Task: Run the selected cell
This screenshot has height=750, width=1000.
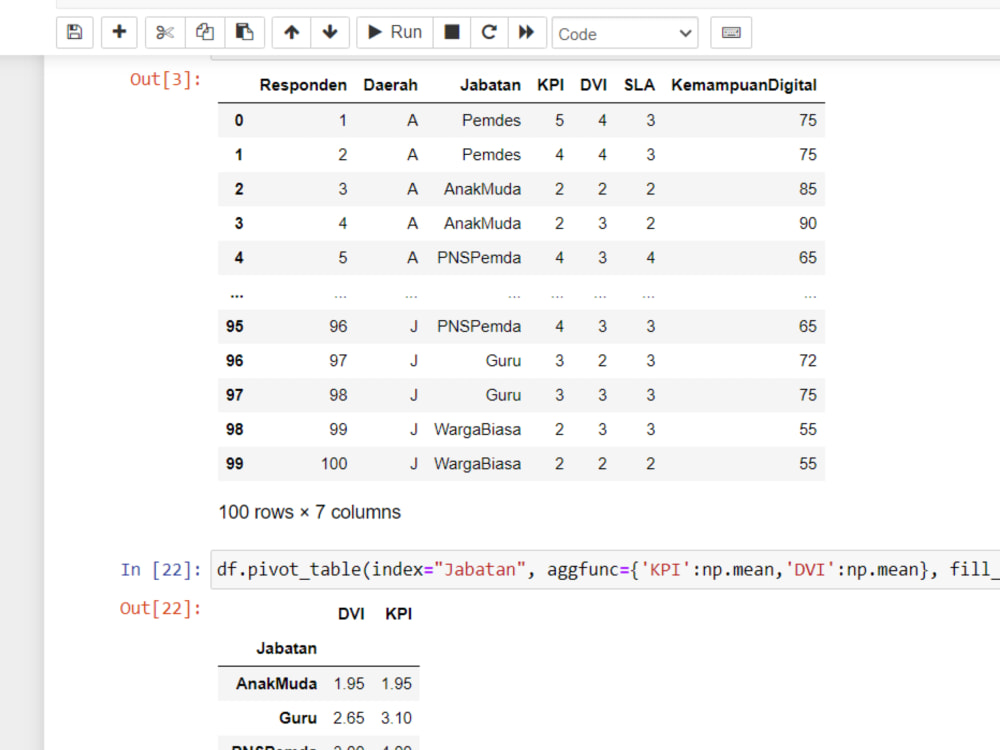Action: (393, 32)
